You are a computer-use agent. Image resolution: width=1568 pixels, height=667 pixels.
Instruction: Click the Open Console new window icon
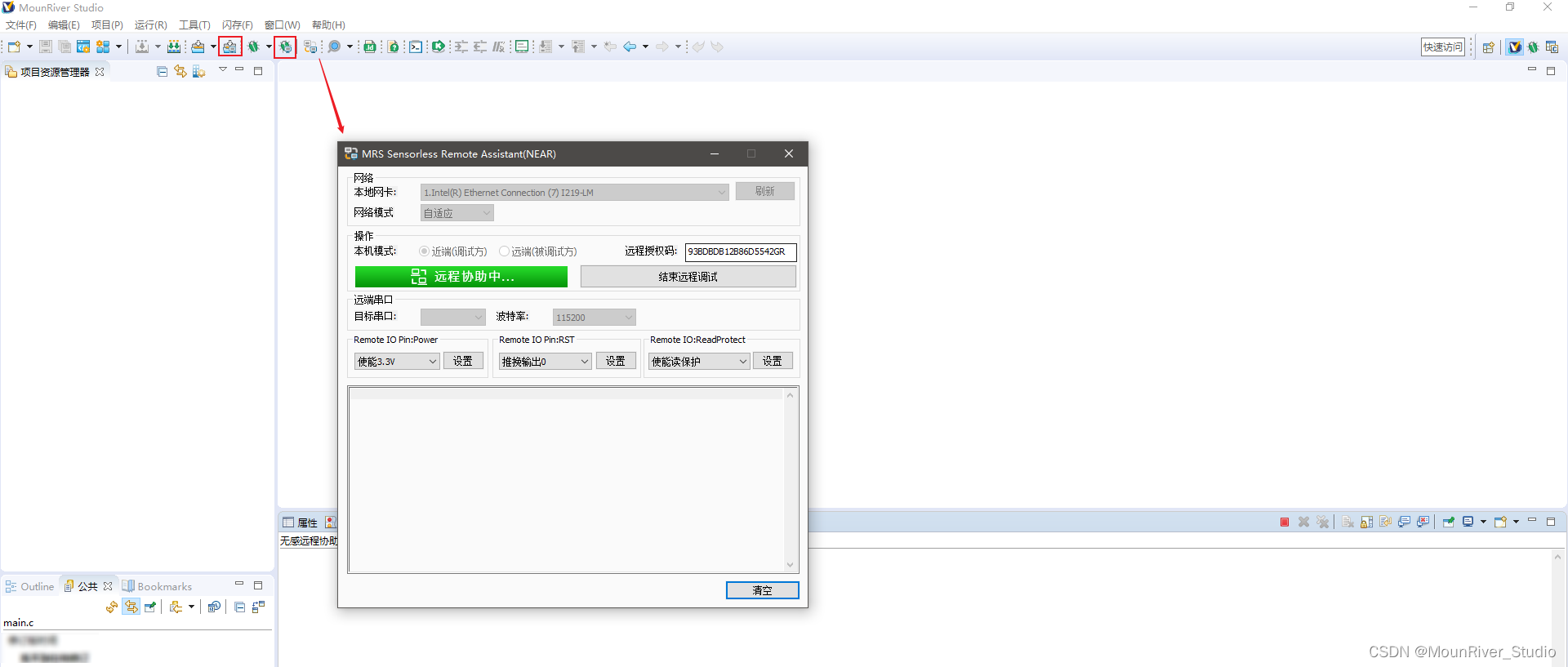pyautogui.click(x=1500, y=522)
